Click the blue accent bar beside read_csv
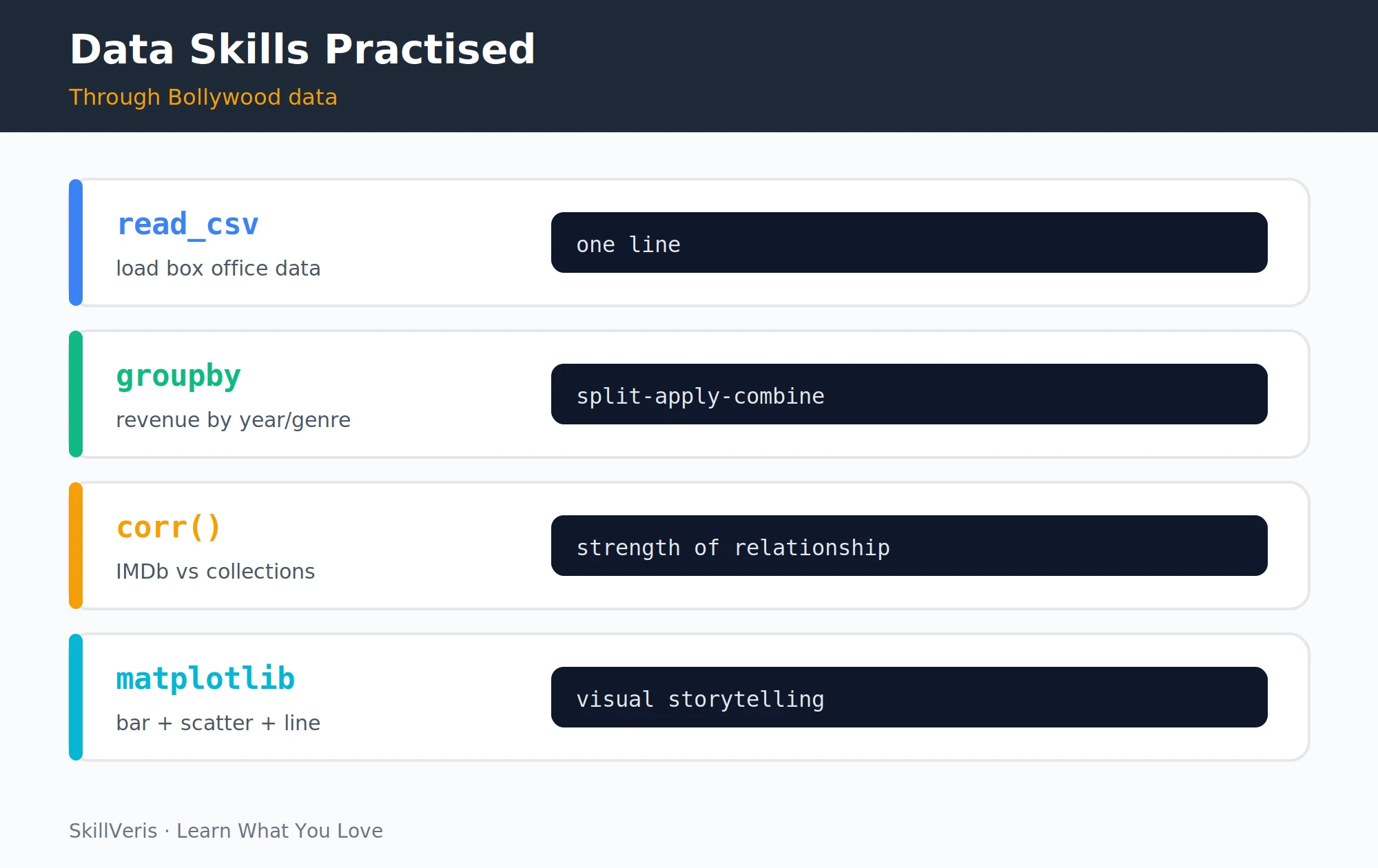Screen dimensions: 1378x868 76,242
